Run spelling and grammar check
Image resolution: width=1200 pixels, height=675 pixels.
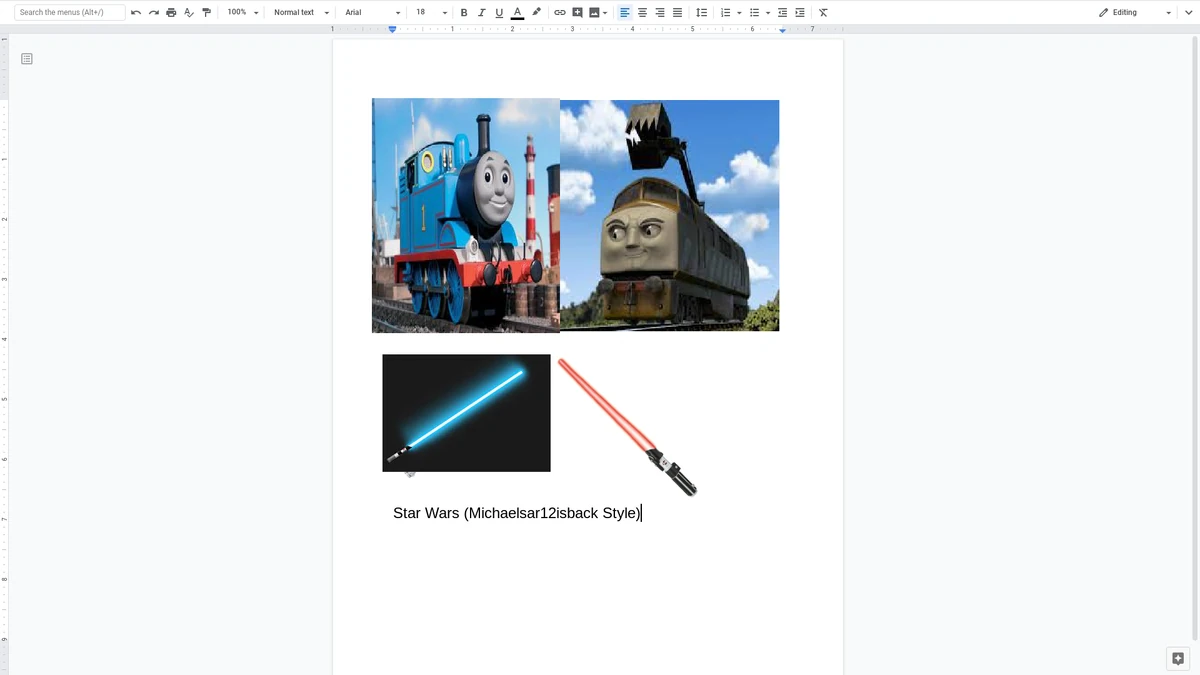tap(188, 12)
